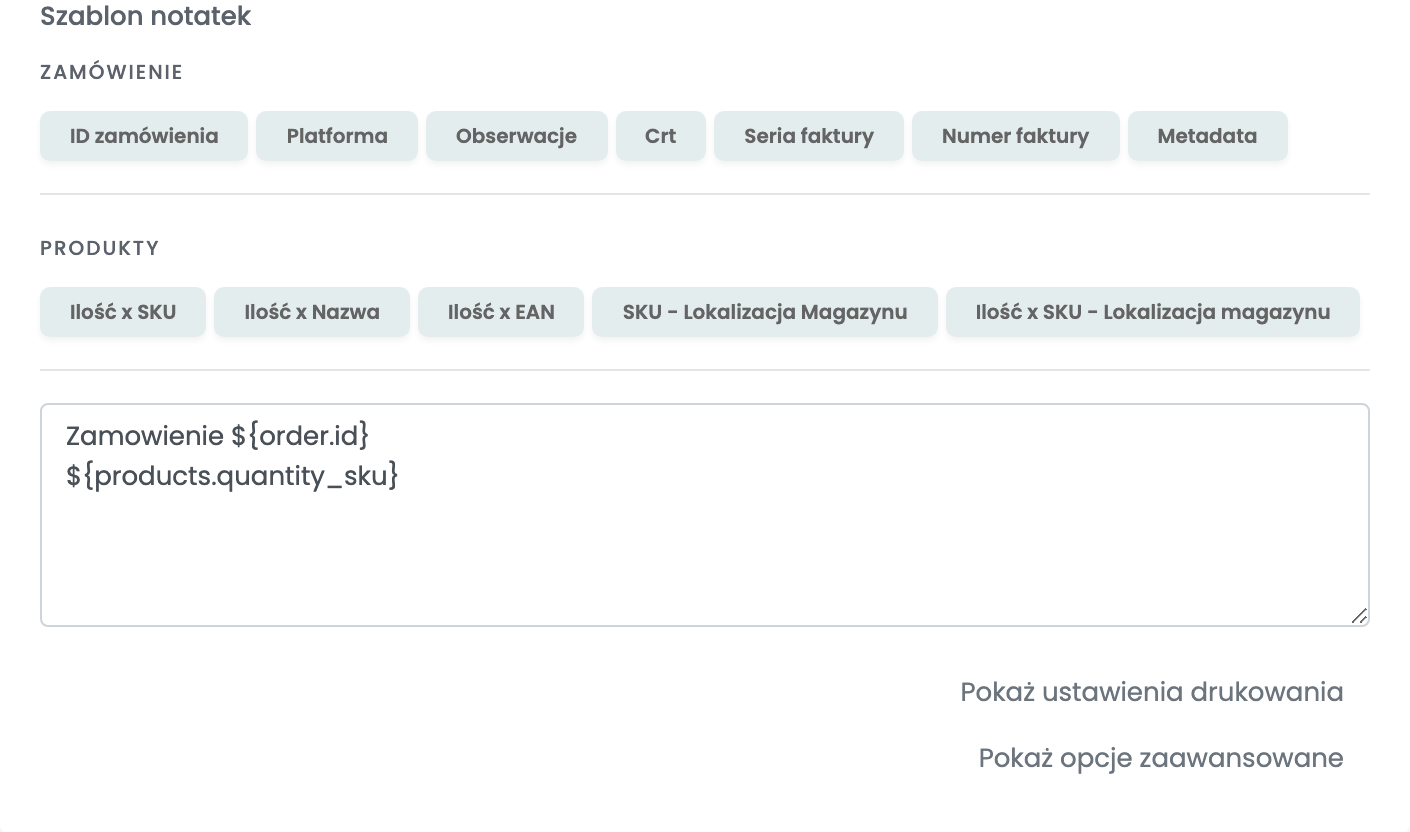Click the text area resize handle
The width and height of the screenshot is (1410, 832).
(x=1359, y=616)
